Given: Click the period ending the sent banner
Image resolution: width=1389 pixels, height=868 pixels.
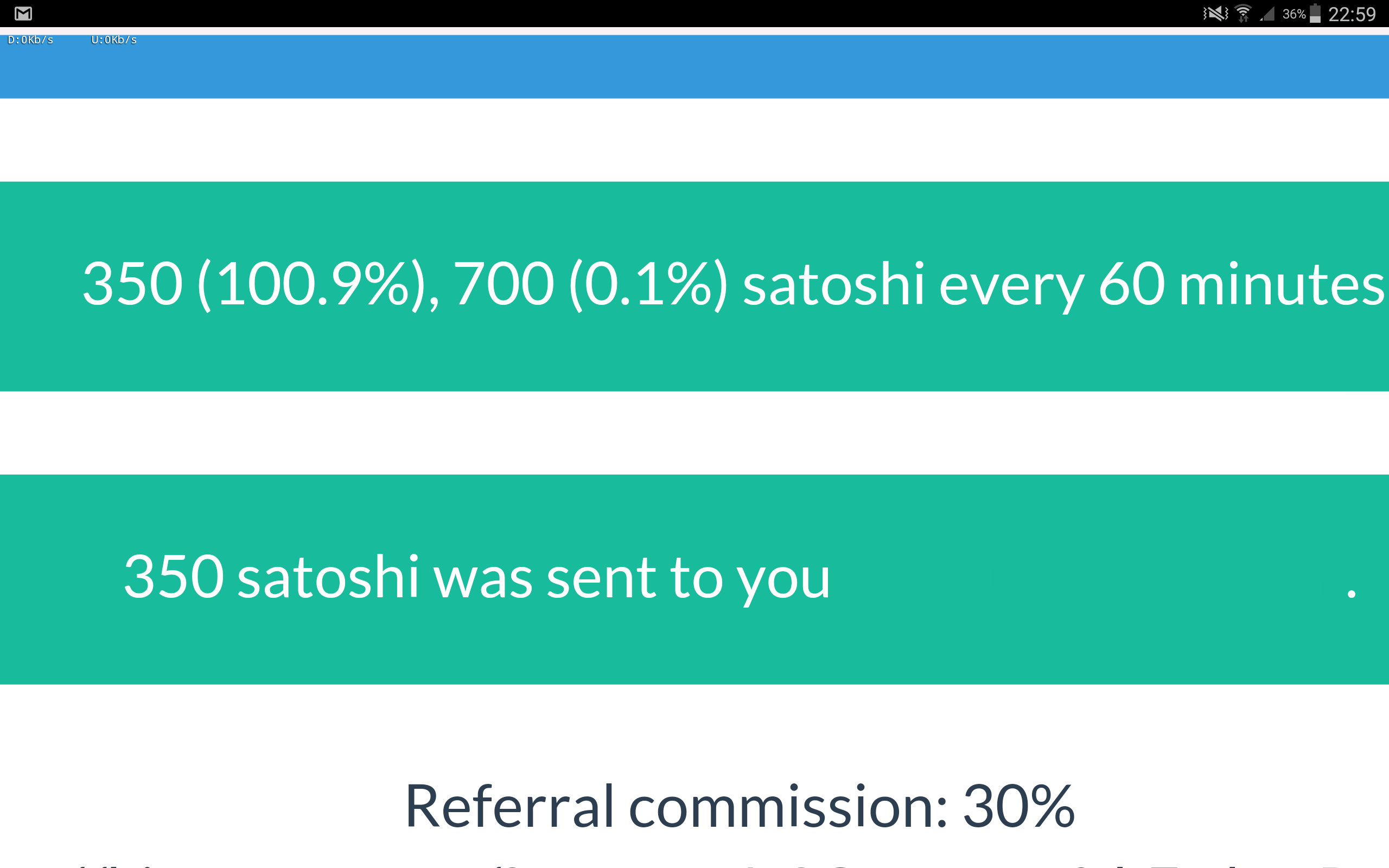Looking at the screenshot, I should click(1351, 594).
